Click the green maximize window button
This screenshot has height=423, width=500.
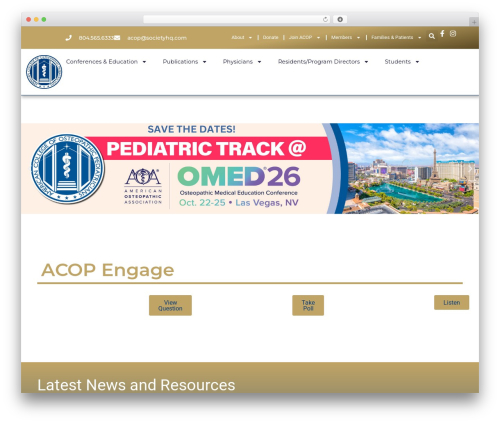tap(44, 20)
